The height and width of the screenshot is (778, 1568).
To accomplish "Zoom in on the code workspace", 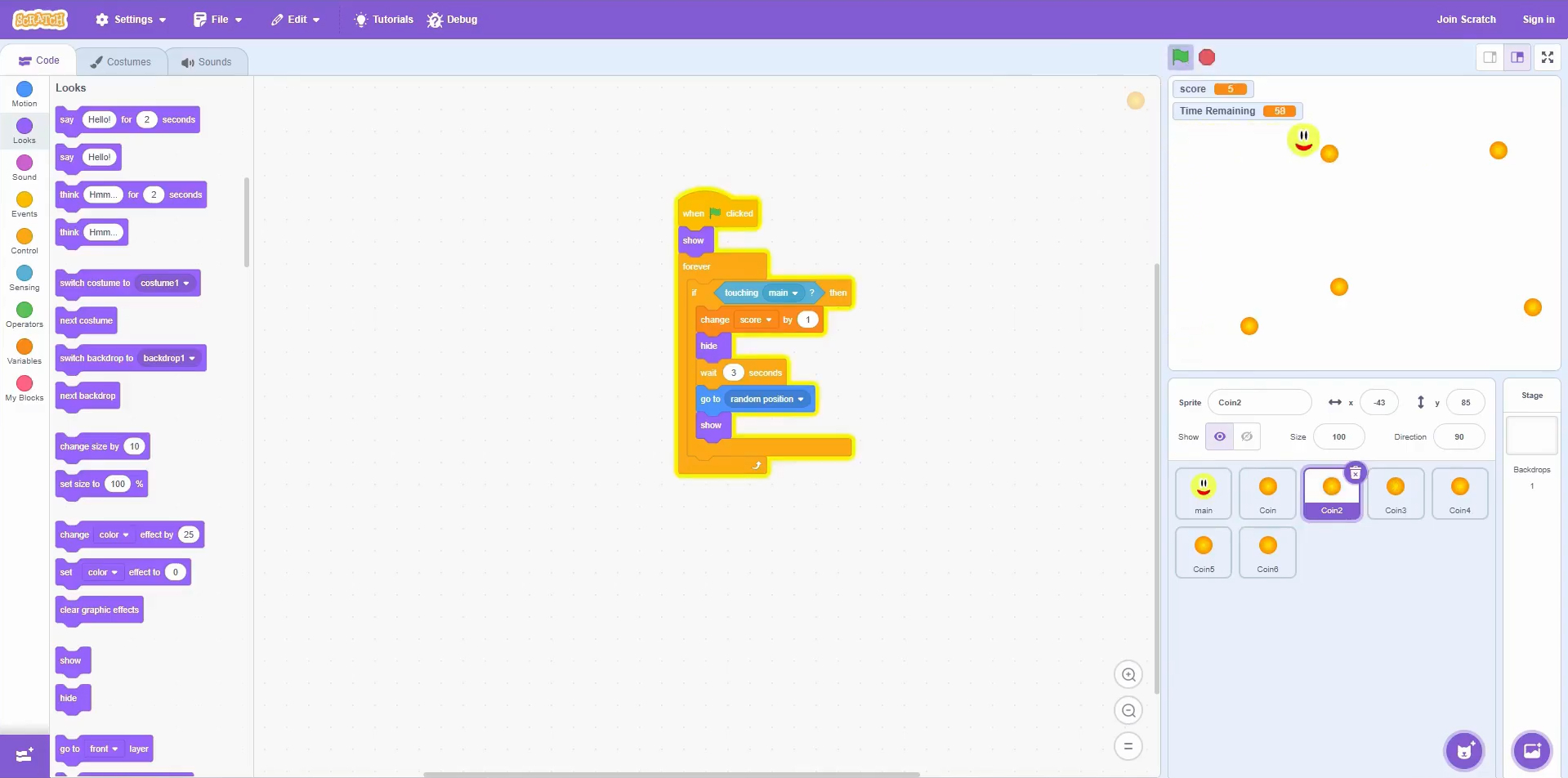I will tap(1128, 675).
